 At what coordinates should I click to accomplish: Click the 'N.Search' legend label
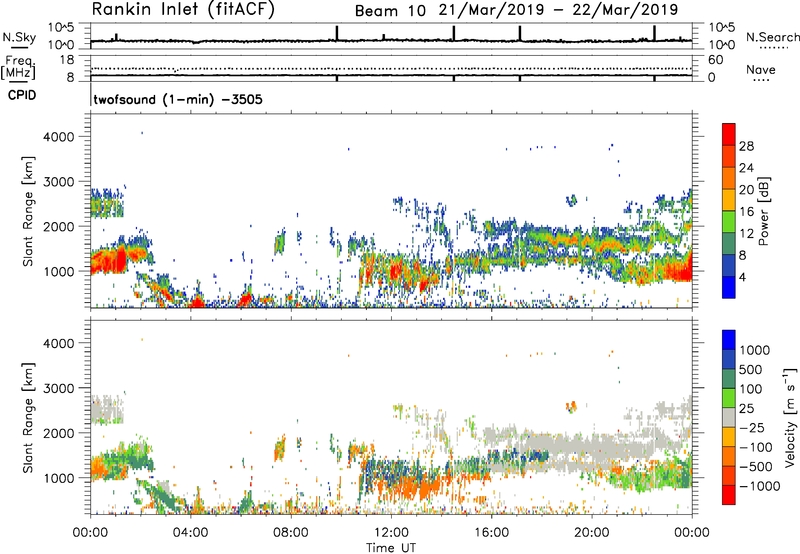[x=772, y=37]
